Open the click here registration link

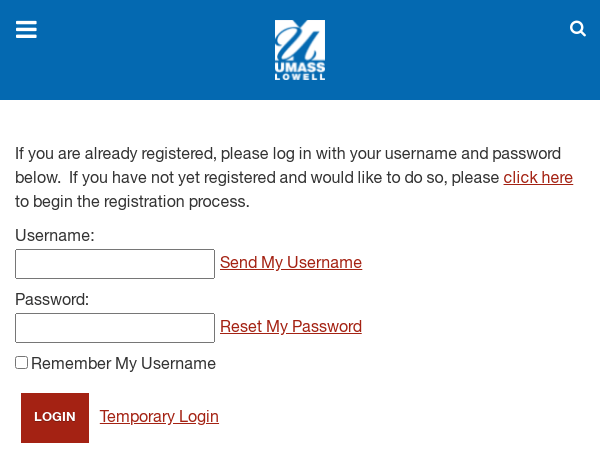[x=538, y=178]
